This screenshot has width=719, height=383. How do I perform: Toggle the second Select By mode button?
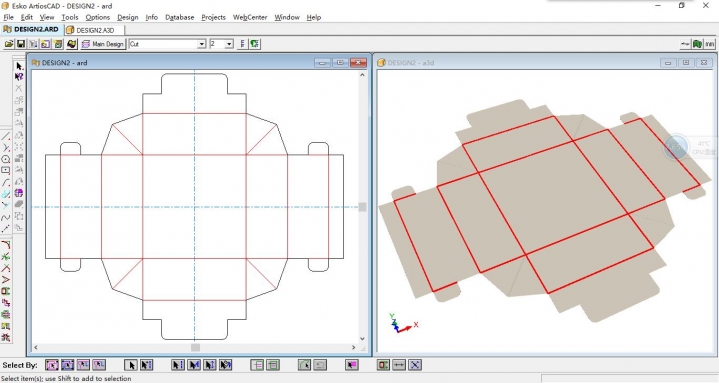(67, 365)
